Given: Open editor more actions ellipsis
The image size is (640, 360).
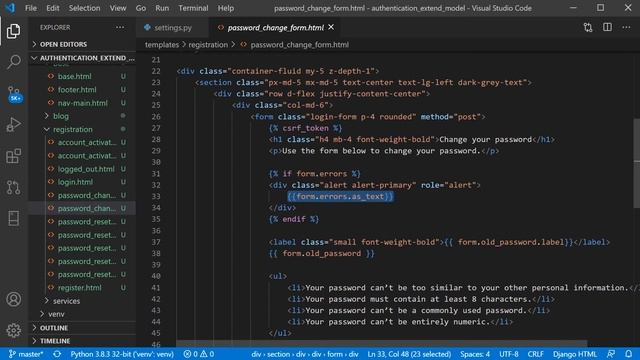Looking at the screenshot, I should [x=626, y=27].
